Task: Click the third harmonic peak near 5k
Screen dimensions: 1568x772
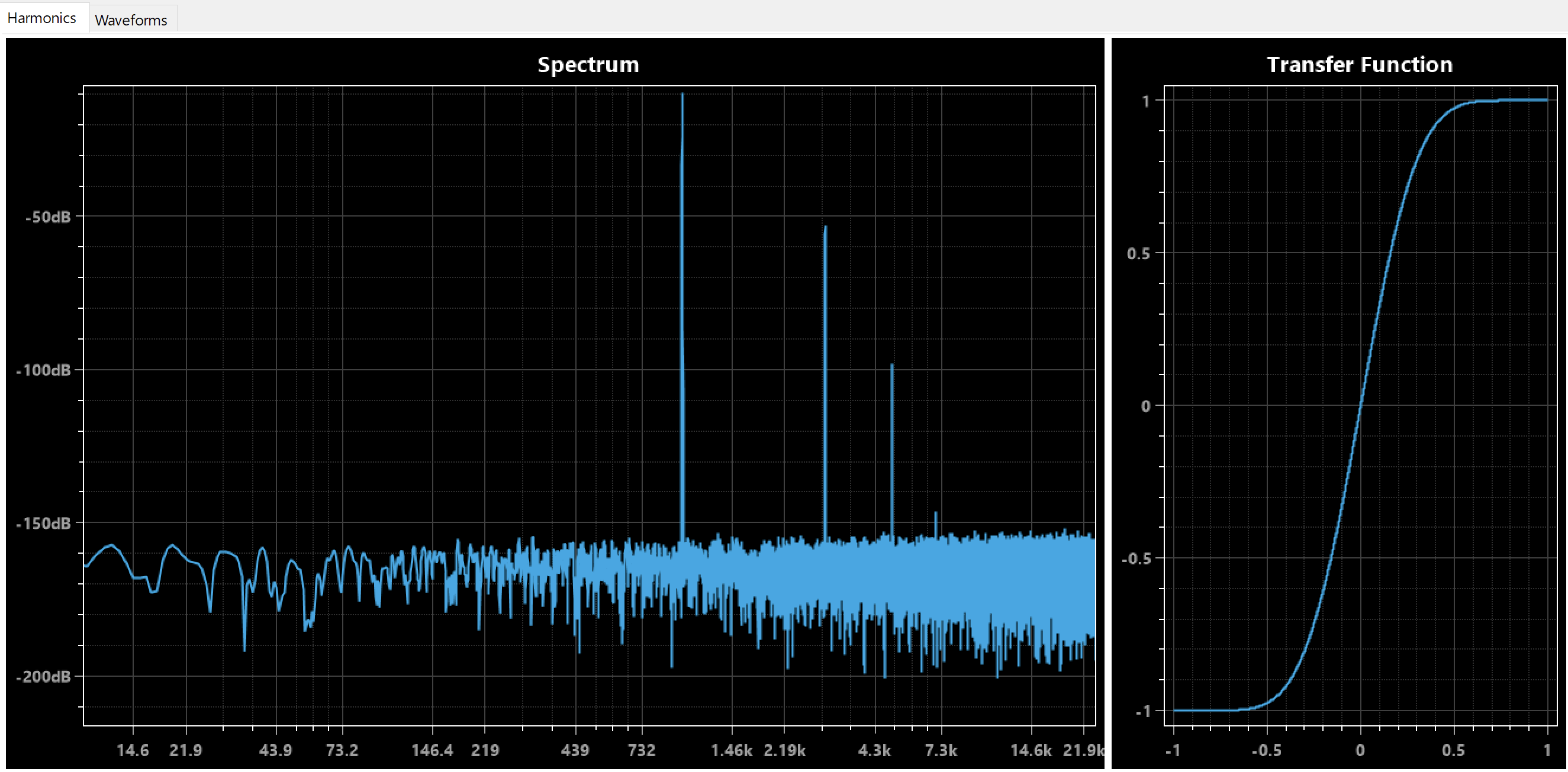Action: [x=893, y=450]
